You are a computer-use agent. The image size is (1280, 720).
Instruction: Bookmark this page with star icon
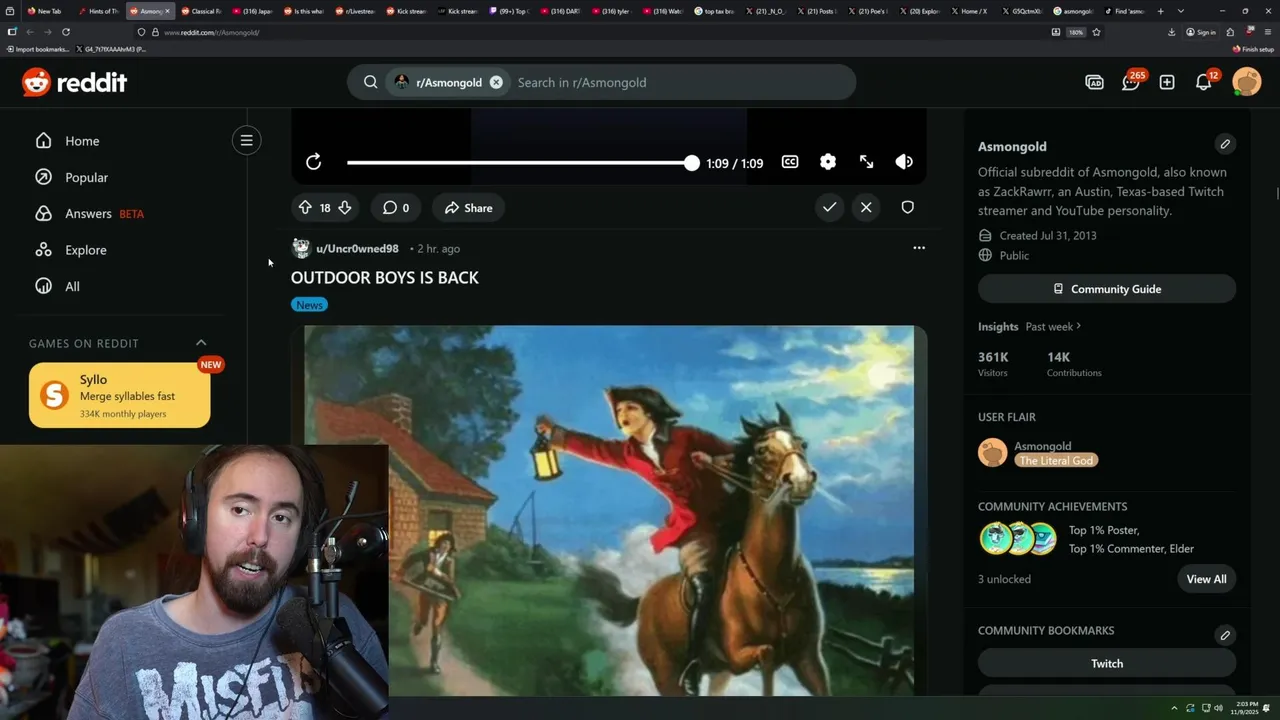[x=1096, y=32]
